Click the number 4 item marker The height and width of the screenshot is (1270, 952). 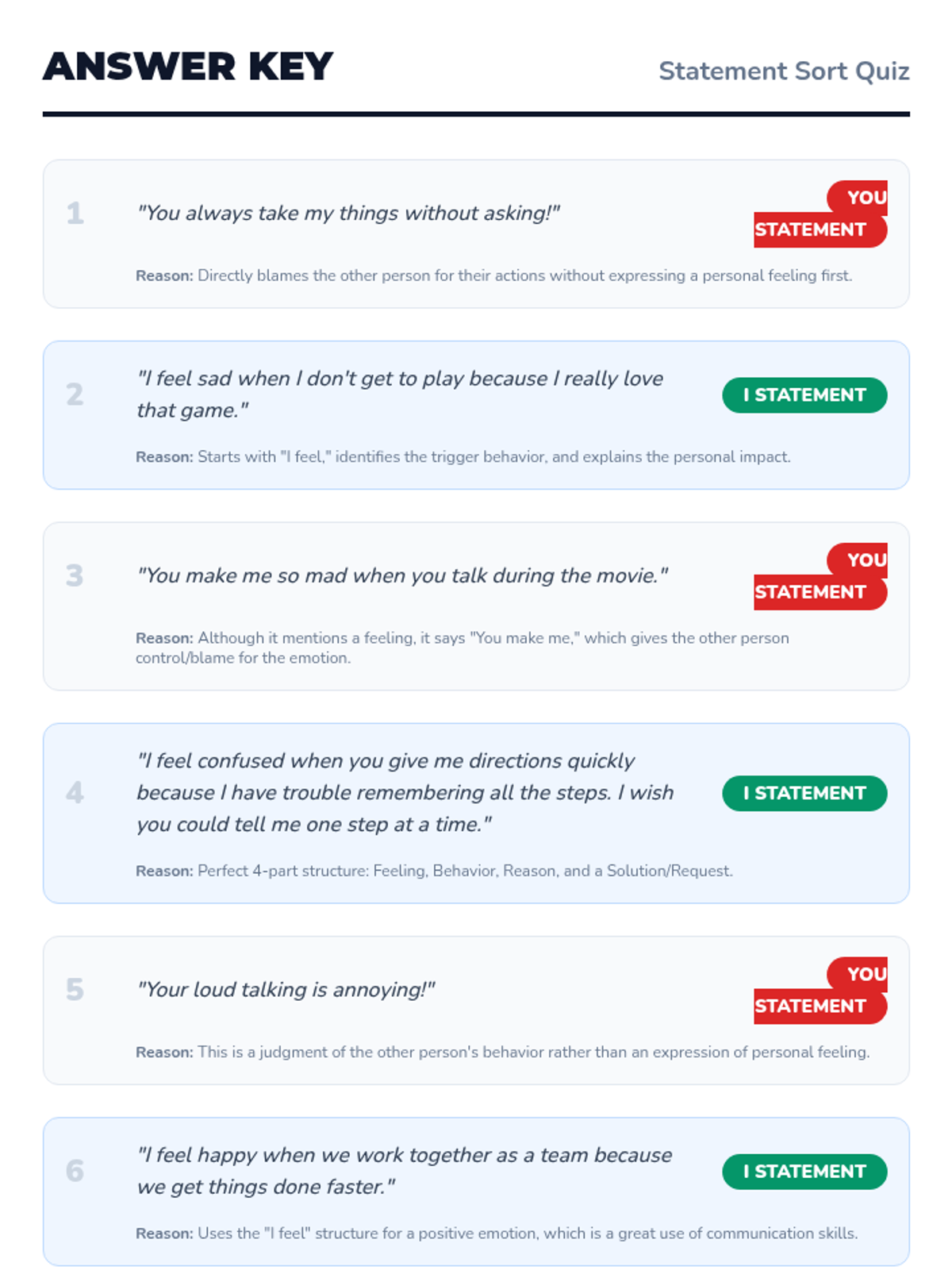coord(75,792)
